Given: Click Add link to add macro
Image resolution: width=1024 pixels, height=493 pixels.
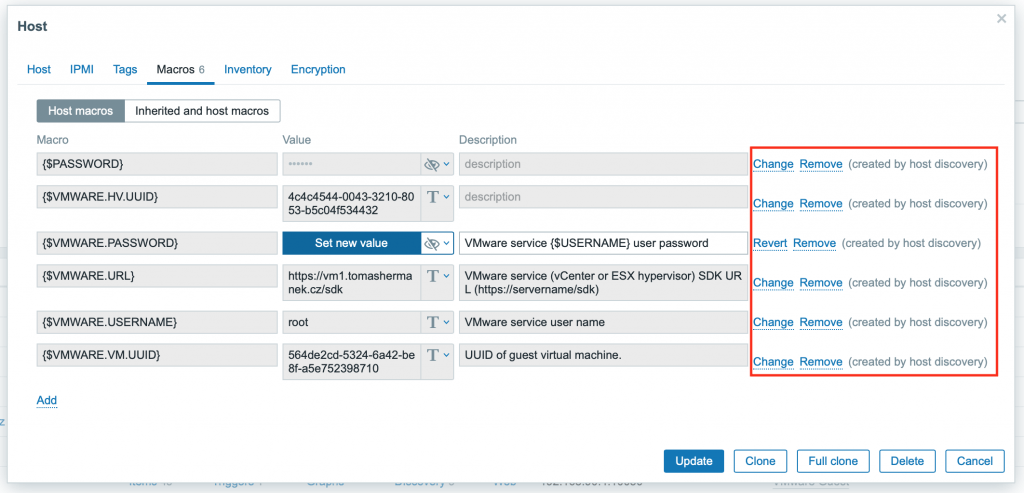Looking at the screenshot, I should point(47,400).
